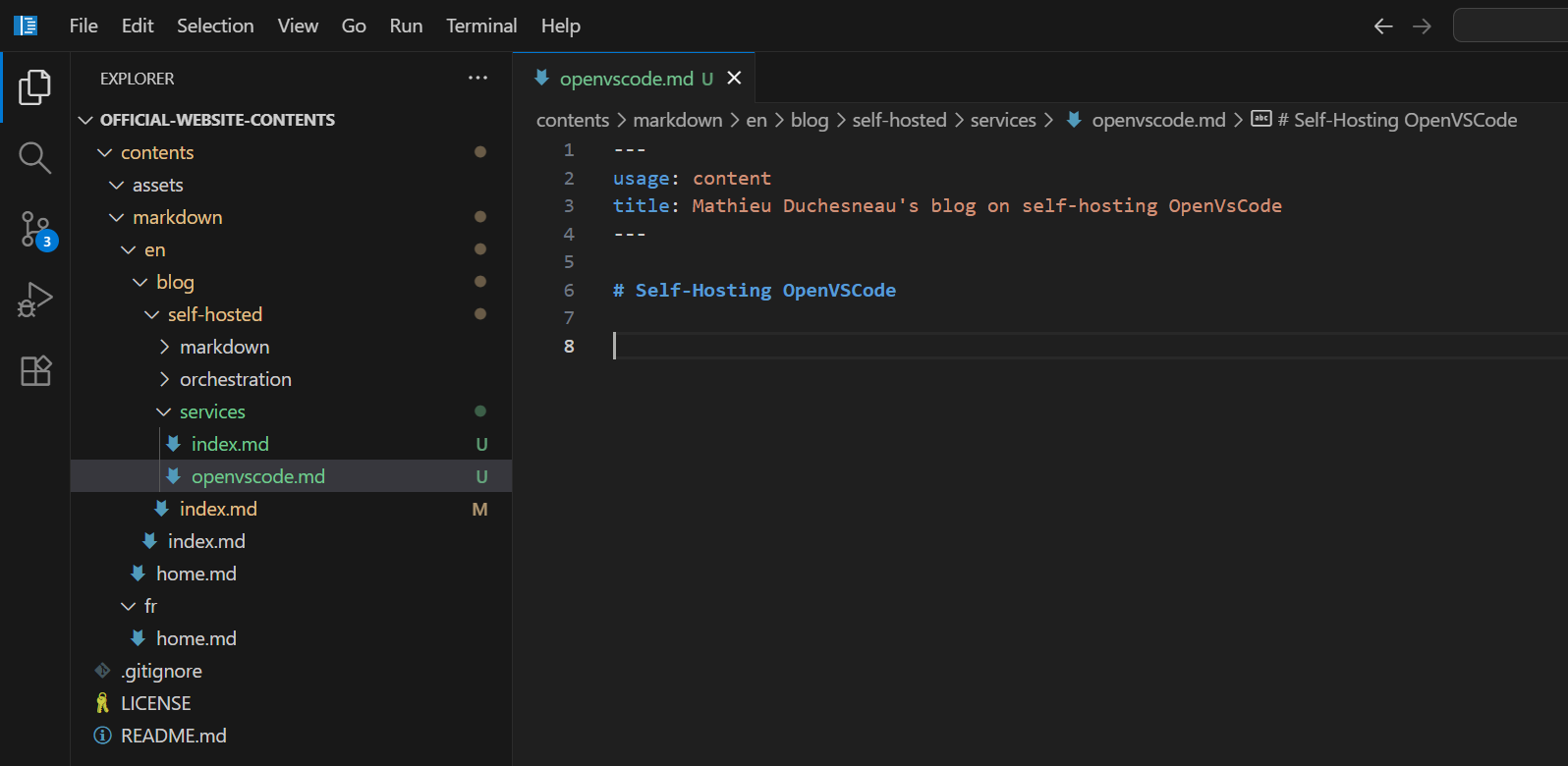Click the command center search box

[x=1510, y=26]
